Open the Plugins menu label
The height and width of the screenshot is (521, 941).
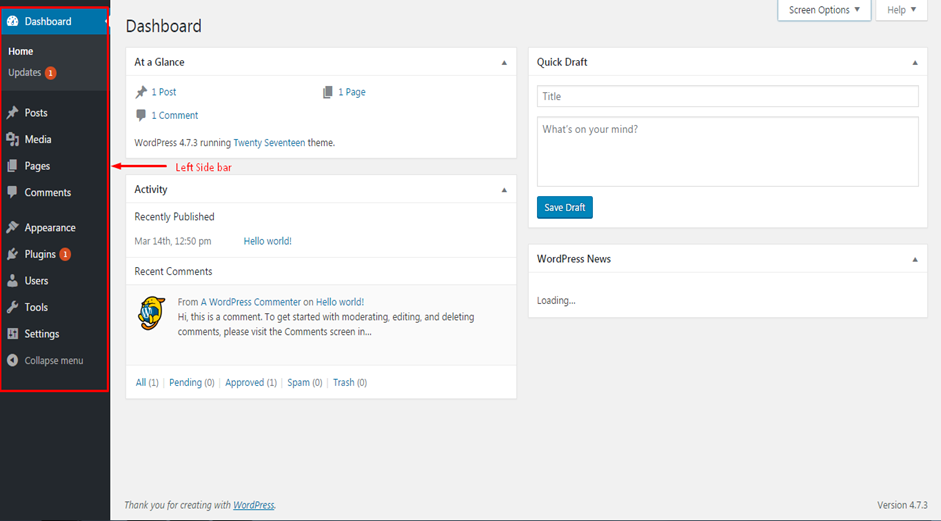[x=40, y=254]
